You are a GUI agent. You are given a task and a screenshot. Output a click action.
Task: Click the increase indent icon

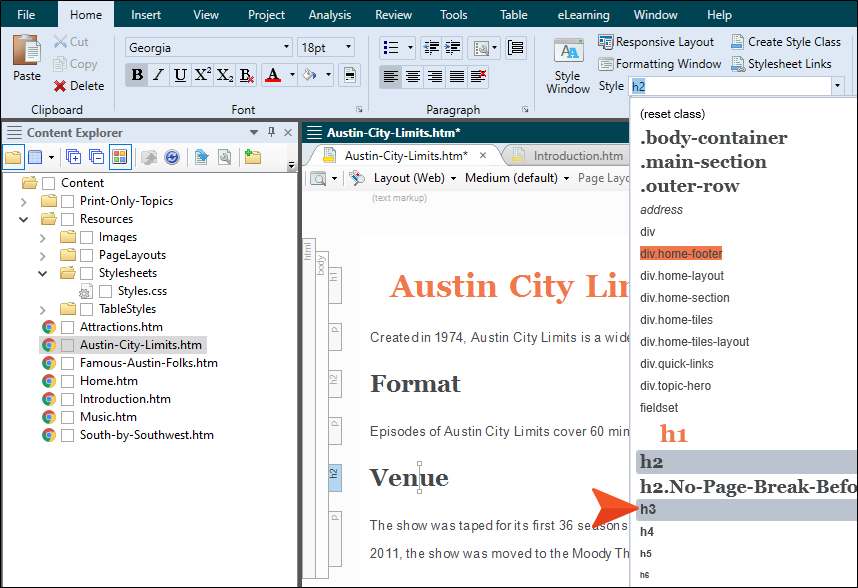click(452, 48)
